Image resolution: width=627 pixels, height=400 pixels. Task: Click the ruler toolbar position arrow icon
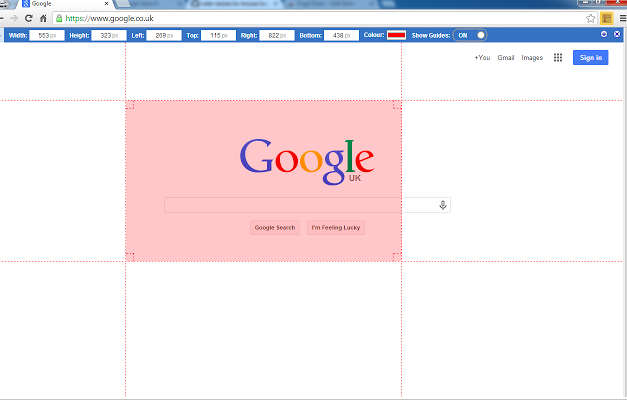click(604, 34)
